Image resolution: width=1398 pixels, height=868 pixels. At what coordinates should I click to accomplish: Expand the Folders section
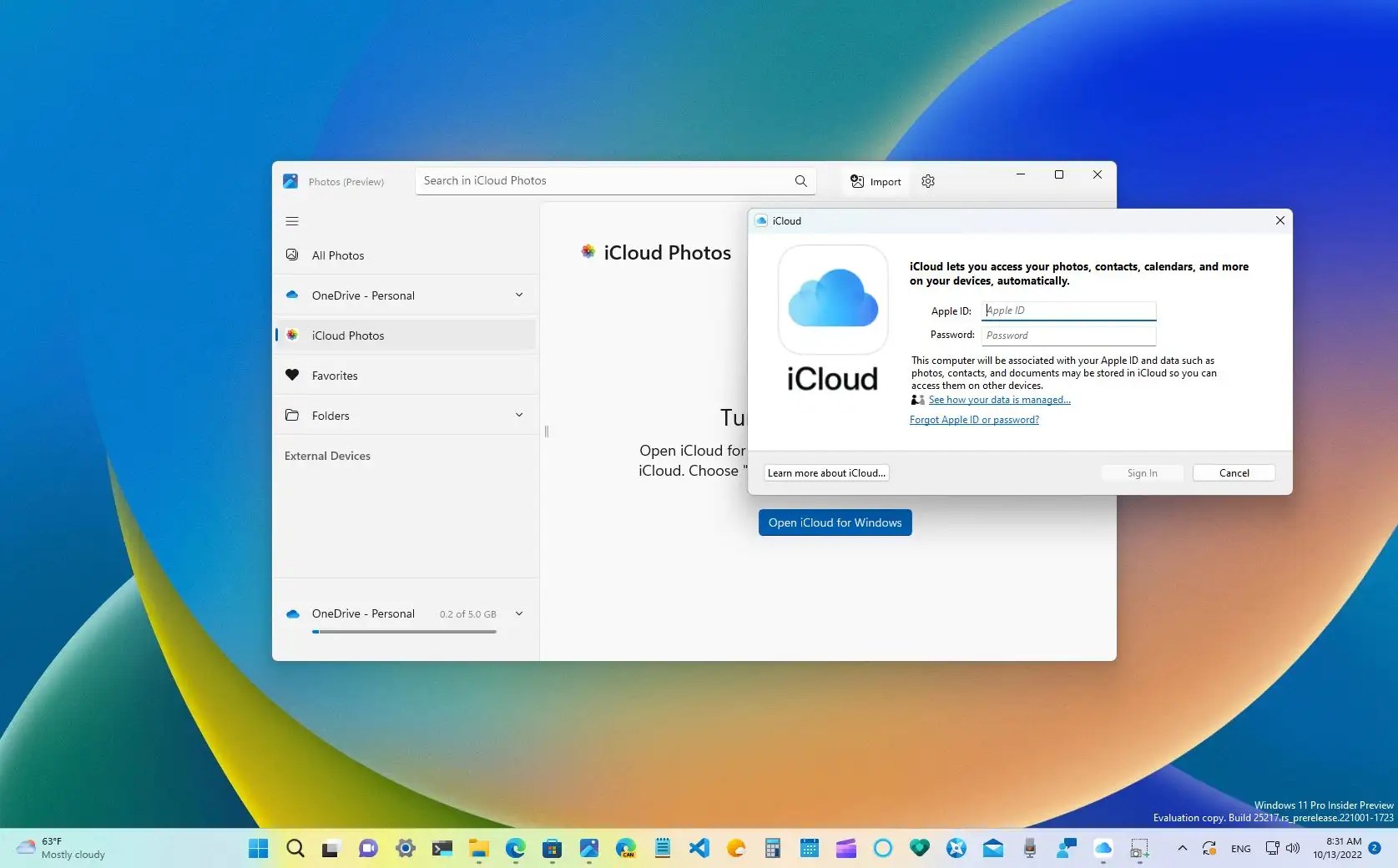518,415
